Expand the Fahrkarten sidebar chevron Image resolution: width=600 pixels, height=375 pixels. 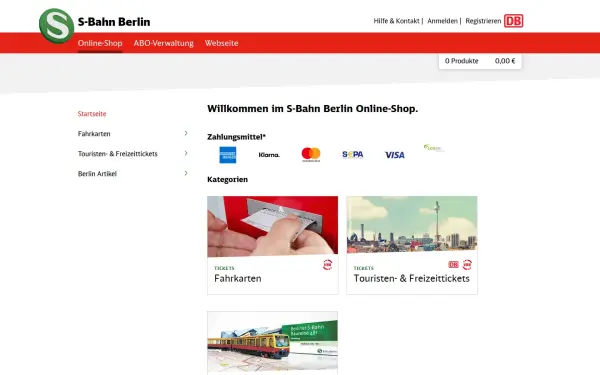[x=186, y=133]
